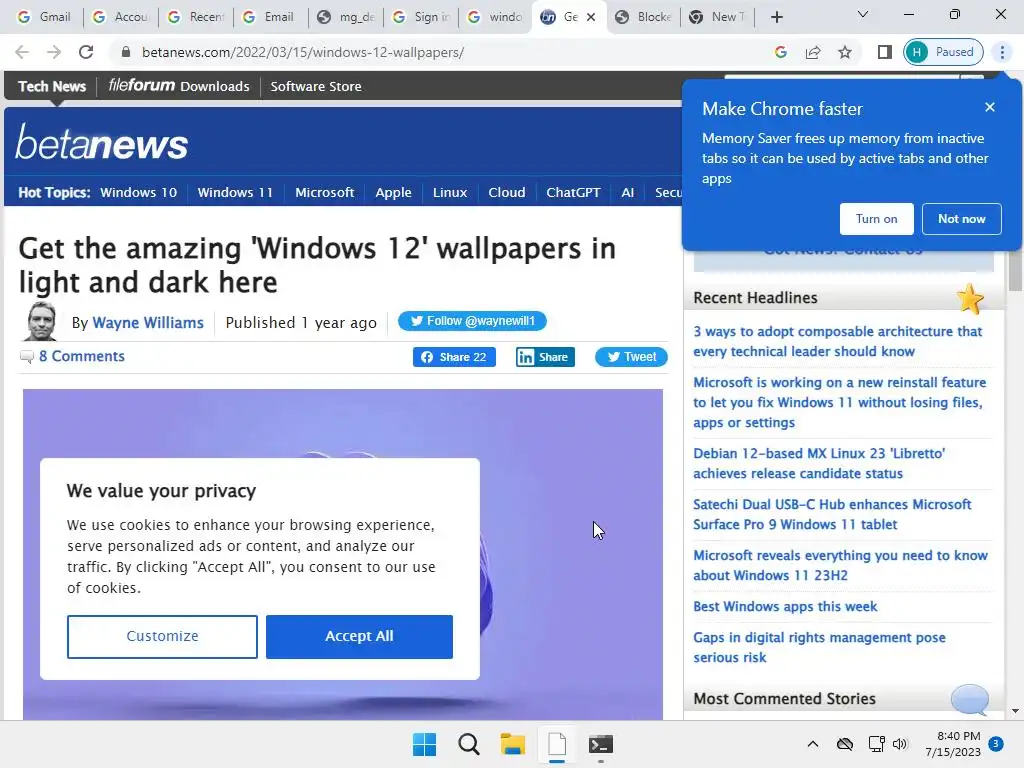Open Windows Start menu
Image resolution: width=1024 pixels, height=768 pixels.
coord(424,744)
